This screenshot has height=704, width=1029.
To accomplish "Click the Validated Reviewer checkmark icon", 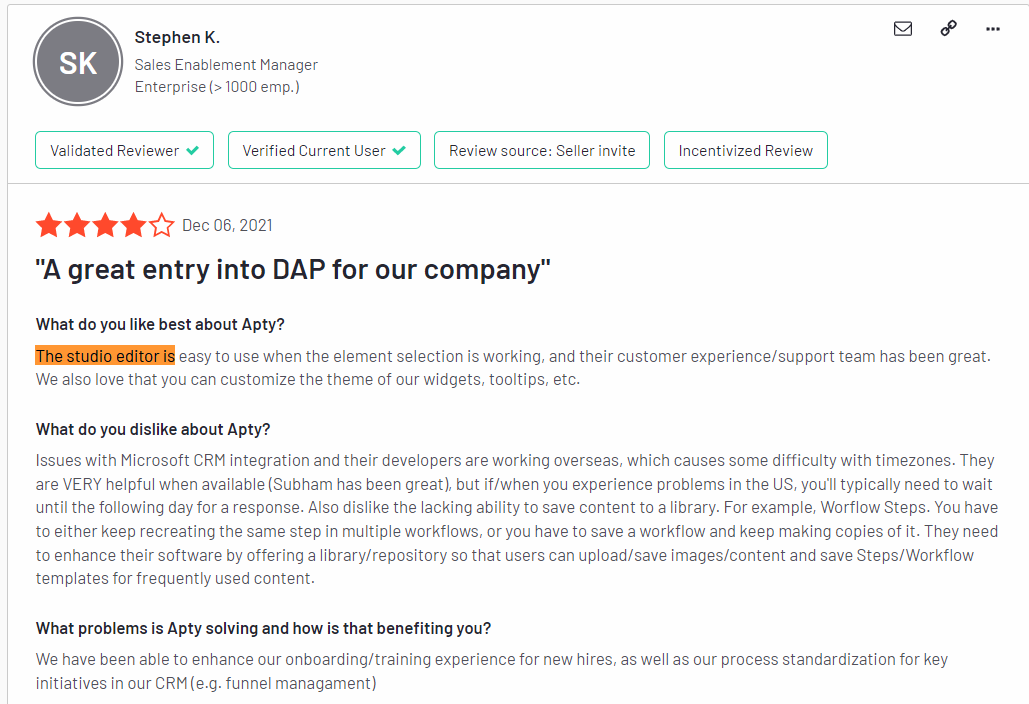I will [192, 150].
